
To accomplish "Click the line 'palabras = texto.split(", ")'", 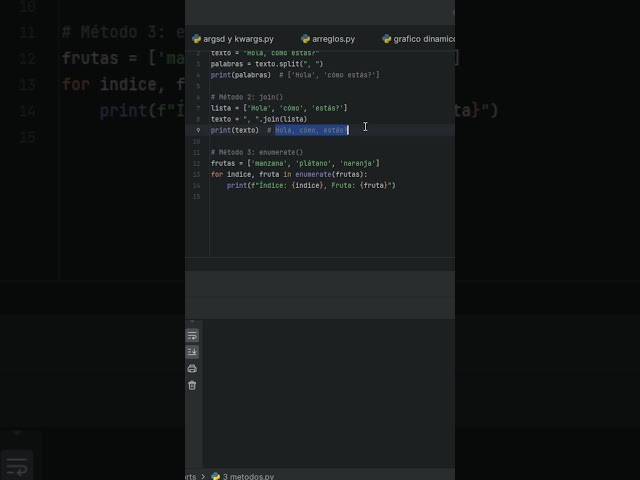I will pyautogui.click(x=267, y=64).
